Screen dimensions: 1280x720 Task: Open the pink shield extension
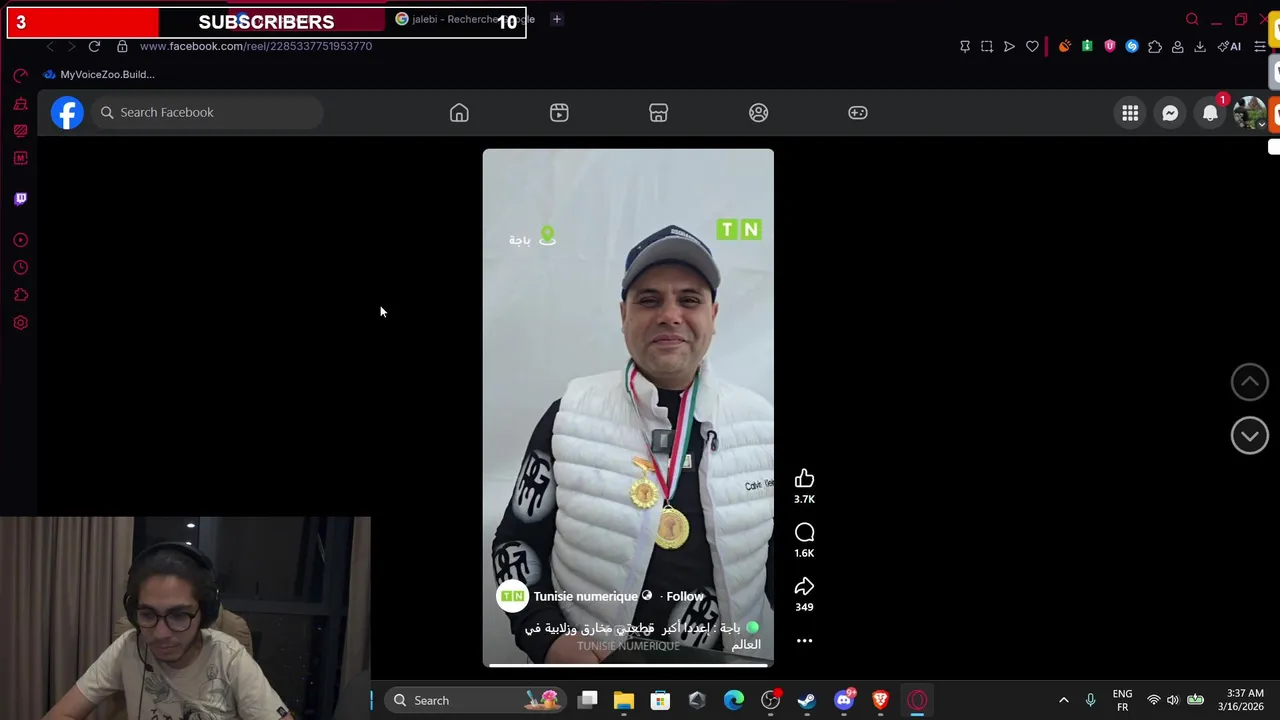[x=1110, y=46]
